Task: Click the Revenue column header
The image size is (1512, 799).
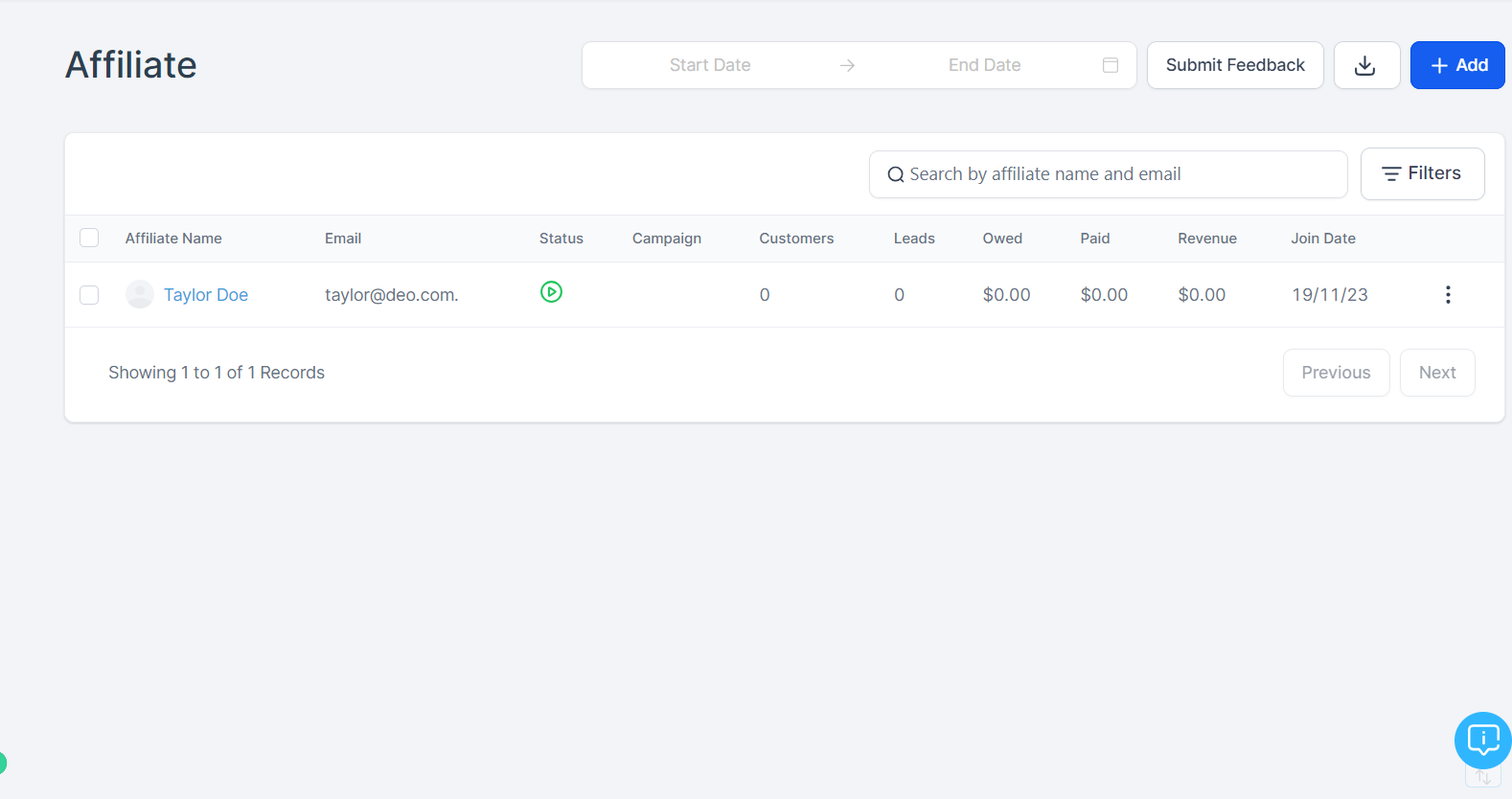Action: 1207,239
